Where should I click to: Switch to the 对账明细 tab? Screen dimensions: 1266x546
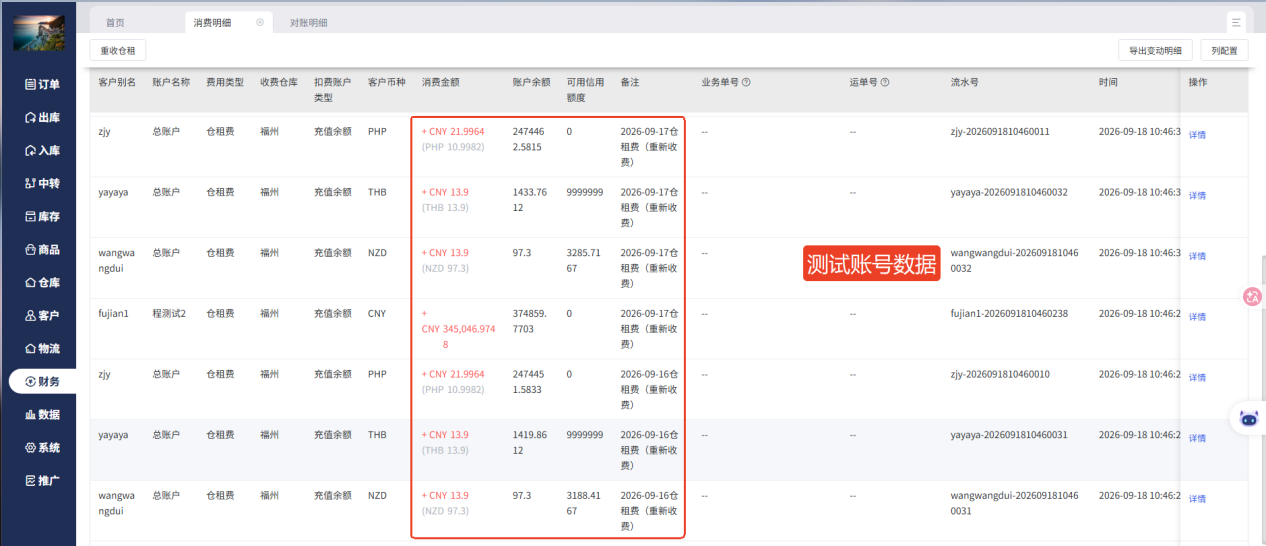308,22
